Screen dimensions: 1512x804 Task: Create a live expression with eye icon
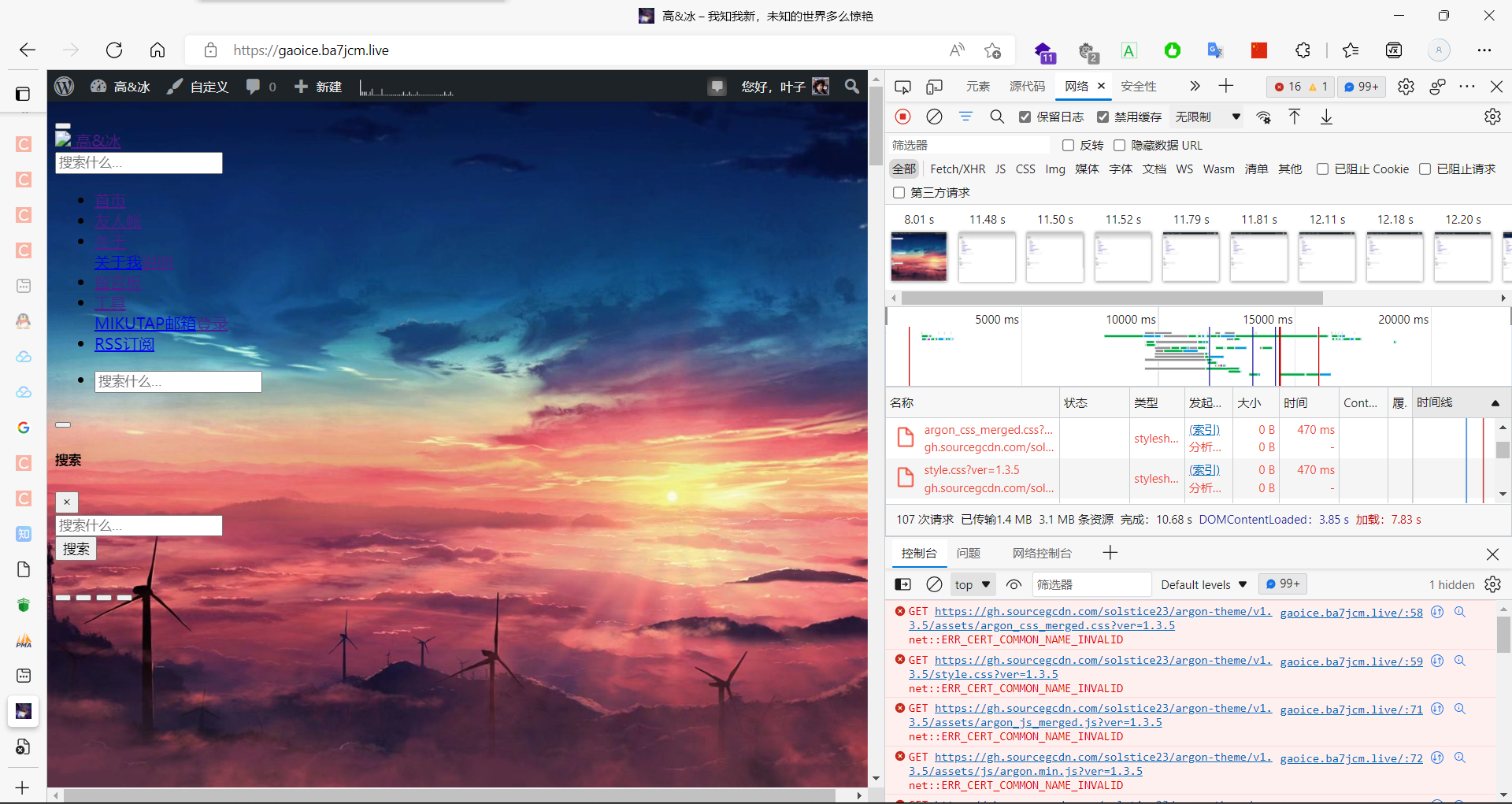pos(1014,584)
